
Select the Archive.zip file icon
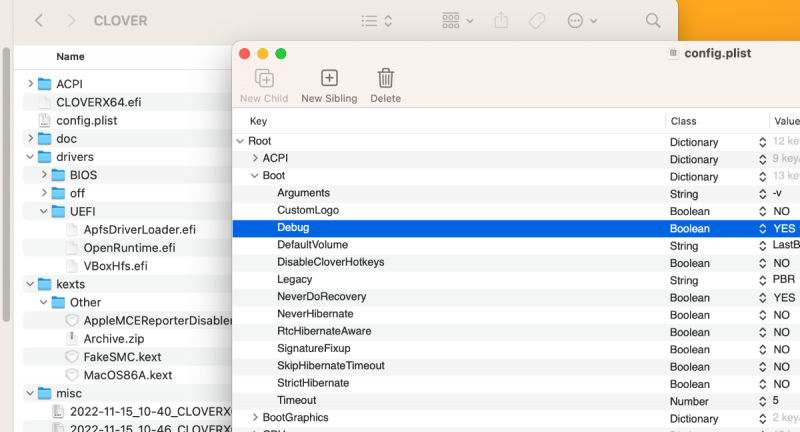[72, 339]
